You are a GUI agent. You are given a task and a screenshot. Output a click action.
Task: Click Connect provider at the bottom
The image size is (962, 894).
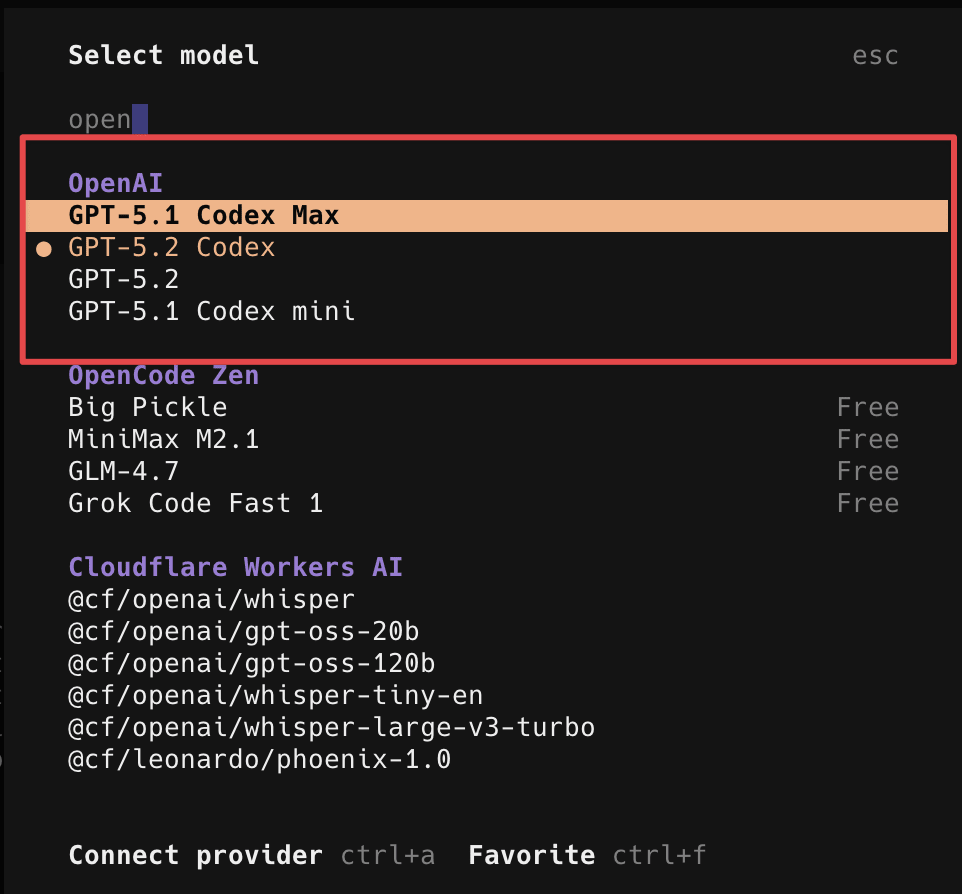coord(195,855)
